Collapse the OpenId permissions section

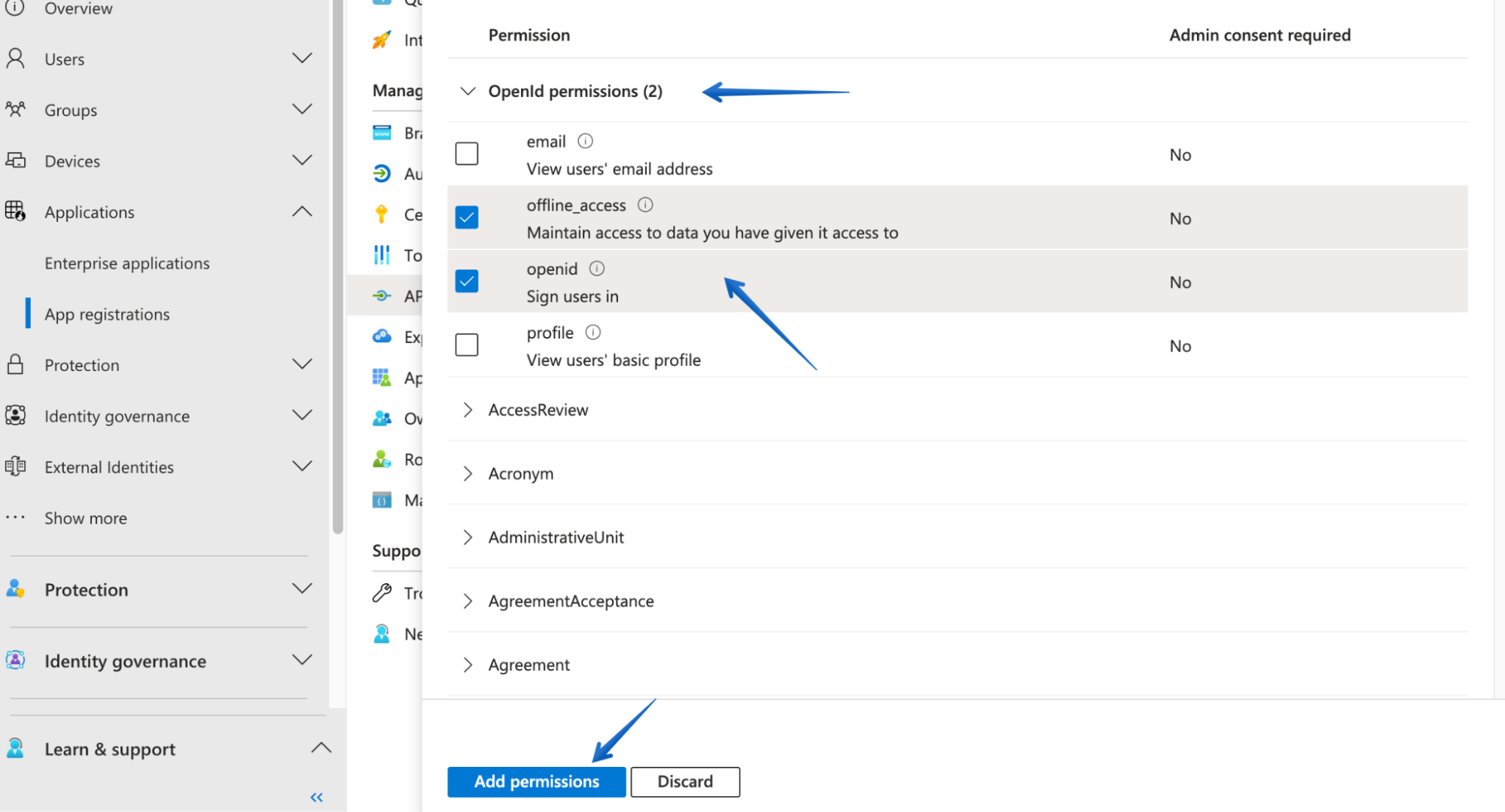(468, 90)
